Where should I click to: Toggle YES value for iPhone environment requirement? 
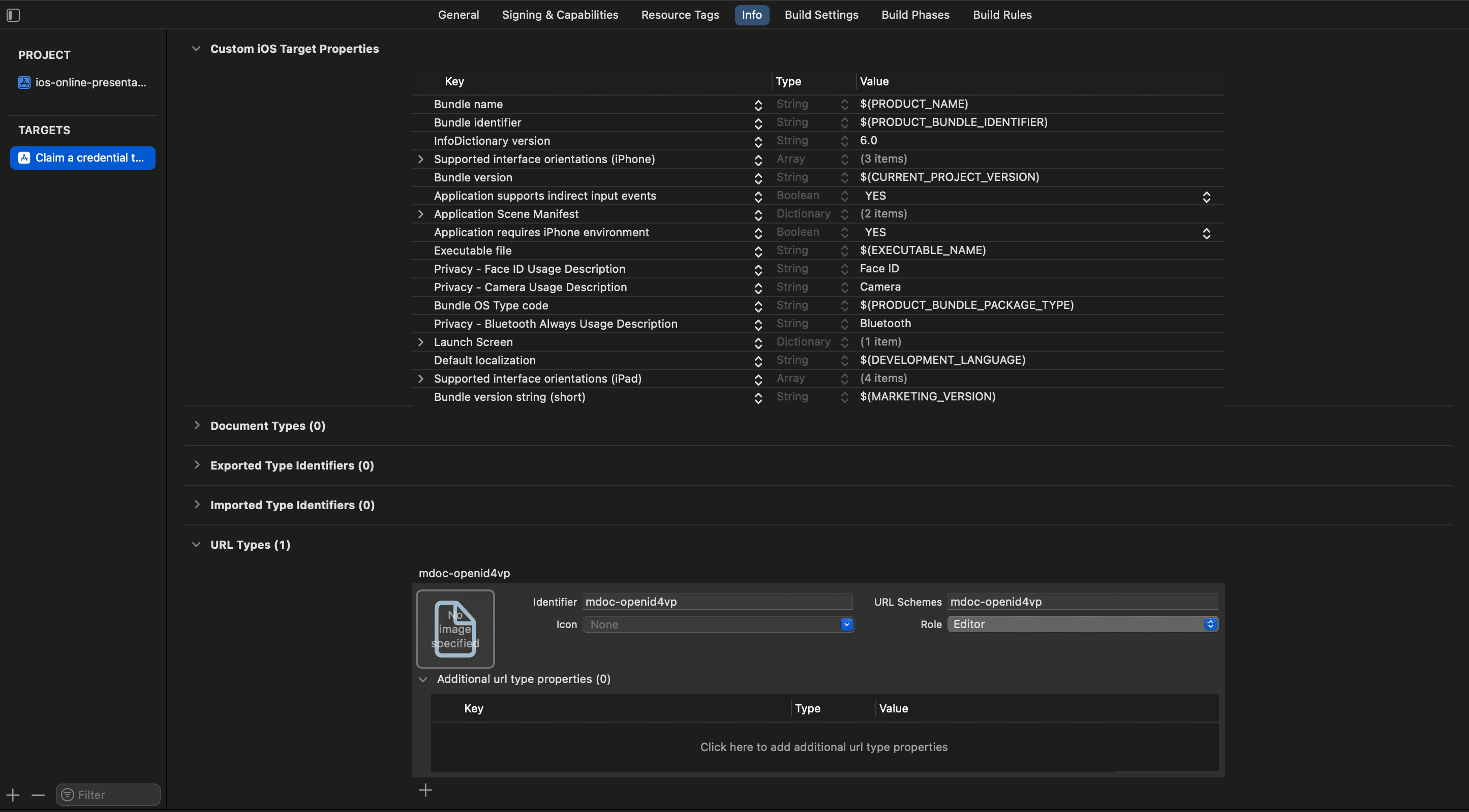click(1206, 233)
